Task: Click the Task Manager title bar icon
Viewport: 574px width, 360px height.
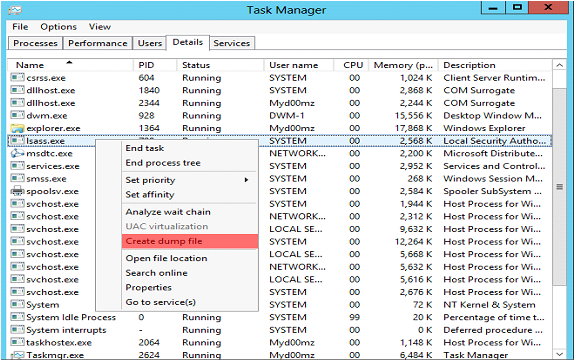Action: click(x=15, y=10)
